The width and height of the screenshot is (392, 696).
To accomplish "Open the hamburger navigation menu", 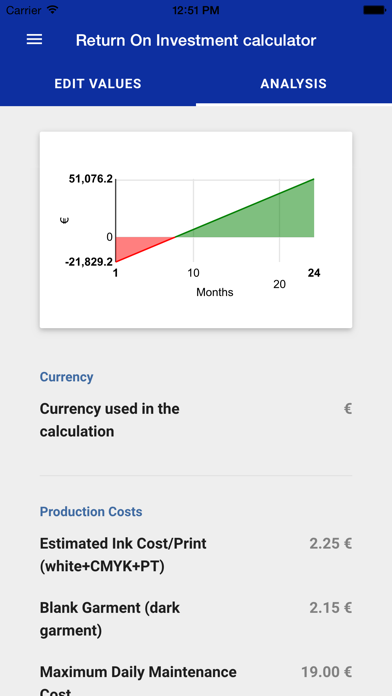I will (34, 40).
